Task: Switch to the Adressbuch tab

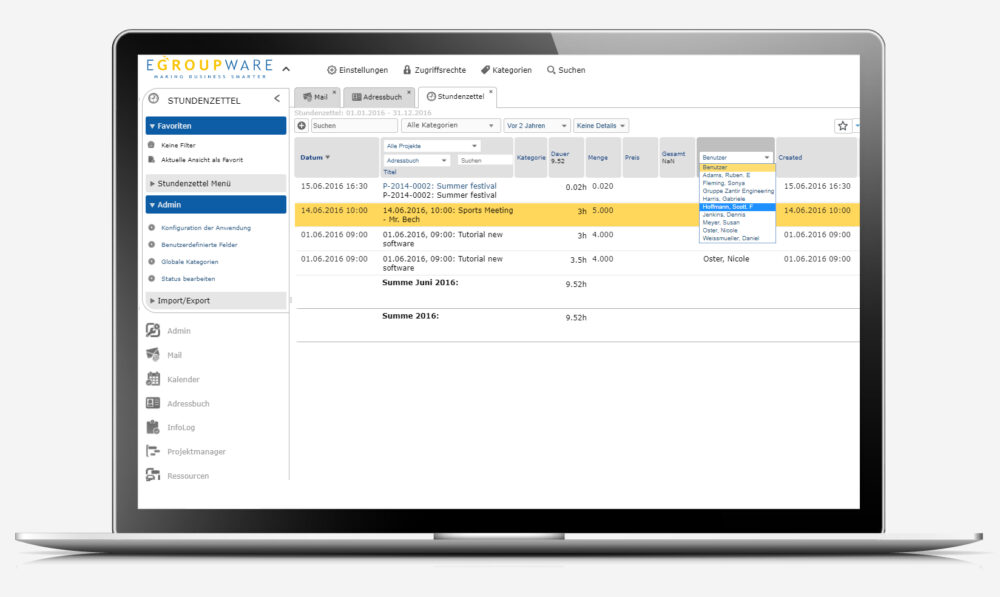Action: (x=380, y=97)
